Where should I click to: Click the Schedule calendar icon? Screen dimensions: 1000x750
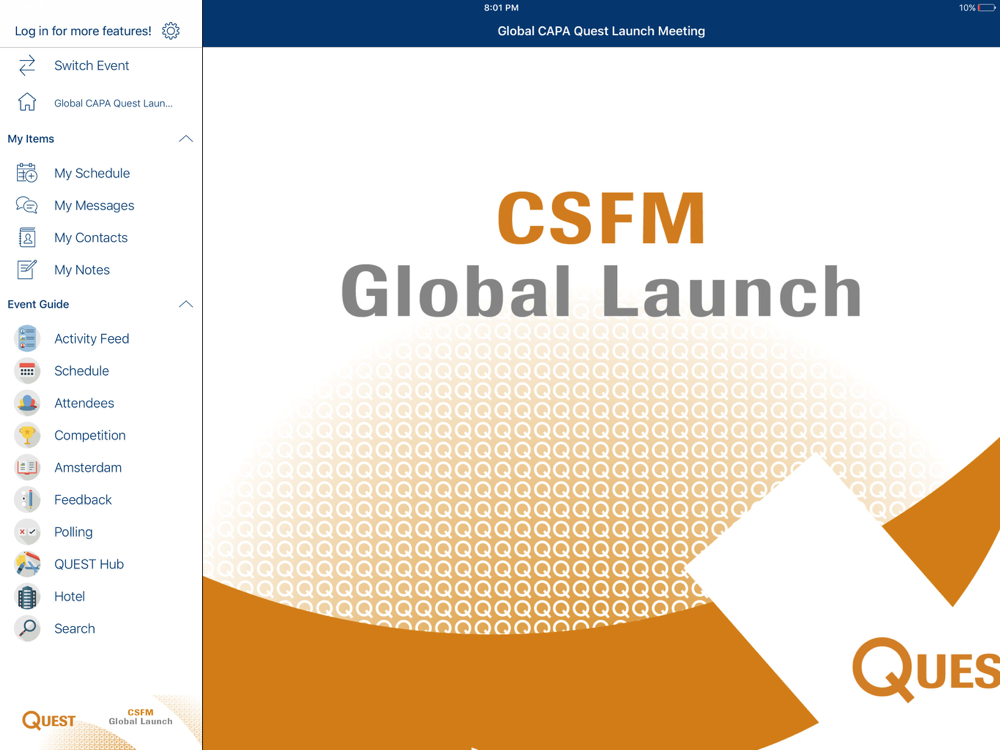[27, 371]
